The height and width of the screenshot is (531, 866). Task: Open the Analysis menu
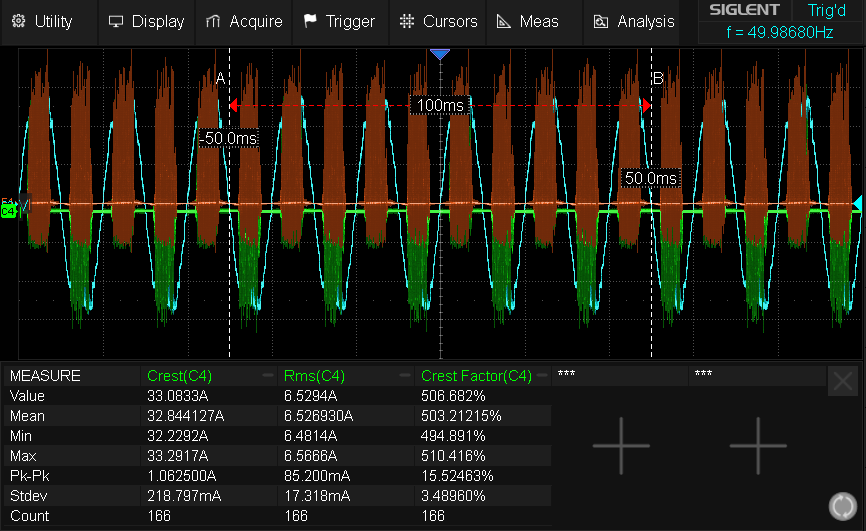[x=634, y=21]
